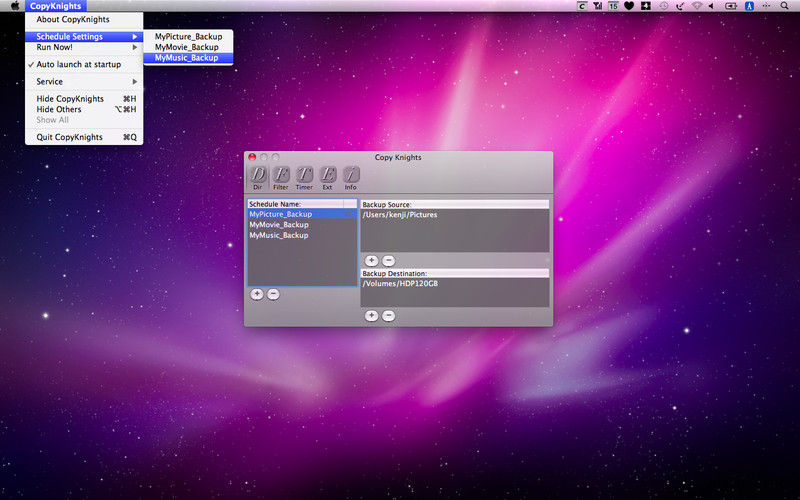
Task: Add a backup destination with plus button
Action: [371, 316]
